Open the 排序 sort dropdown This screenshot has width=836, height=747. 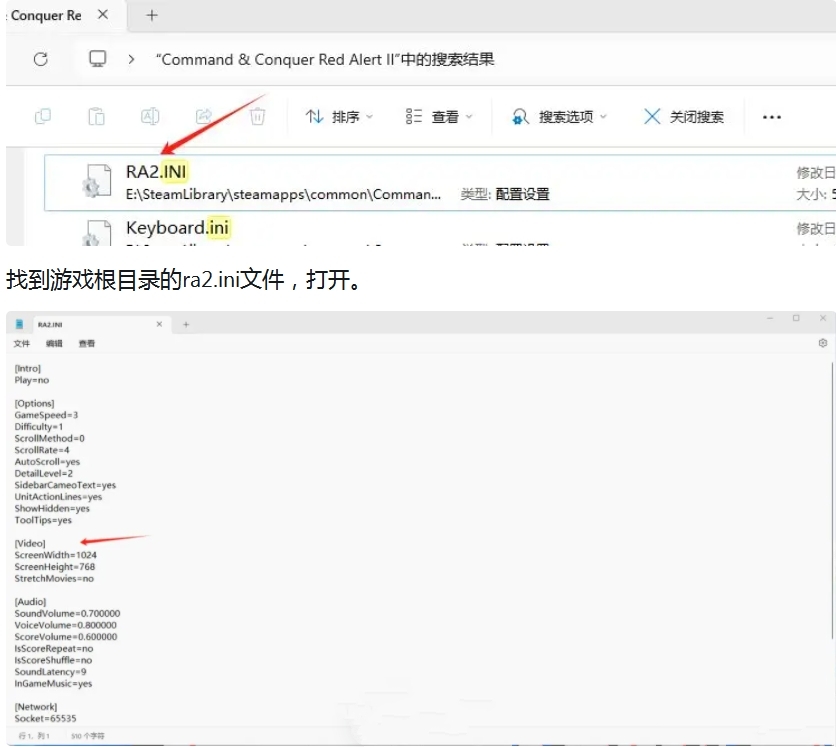[x=339, y=116]
